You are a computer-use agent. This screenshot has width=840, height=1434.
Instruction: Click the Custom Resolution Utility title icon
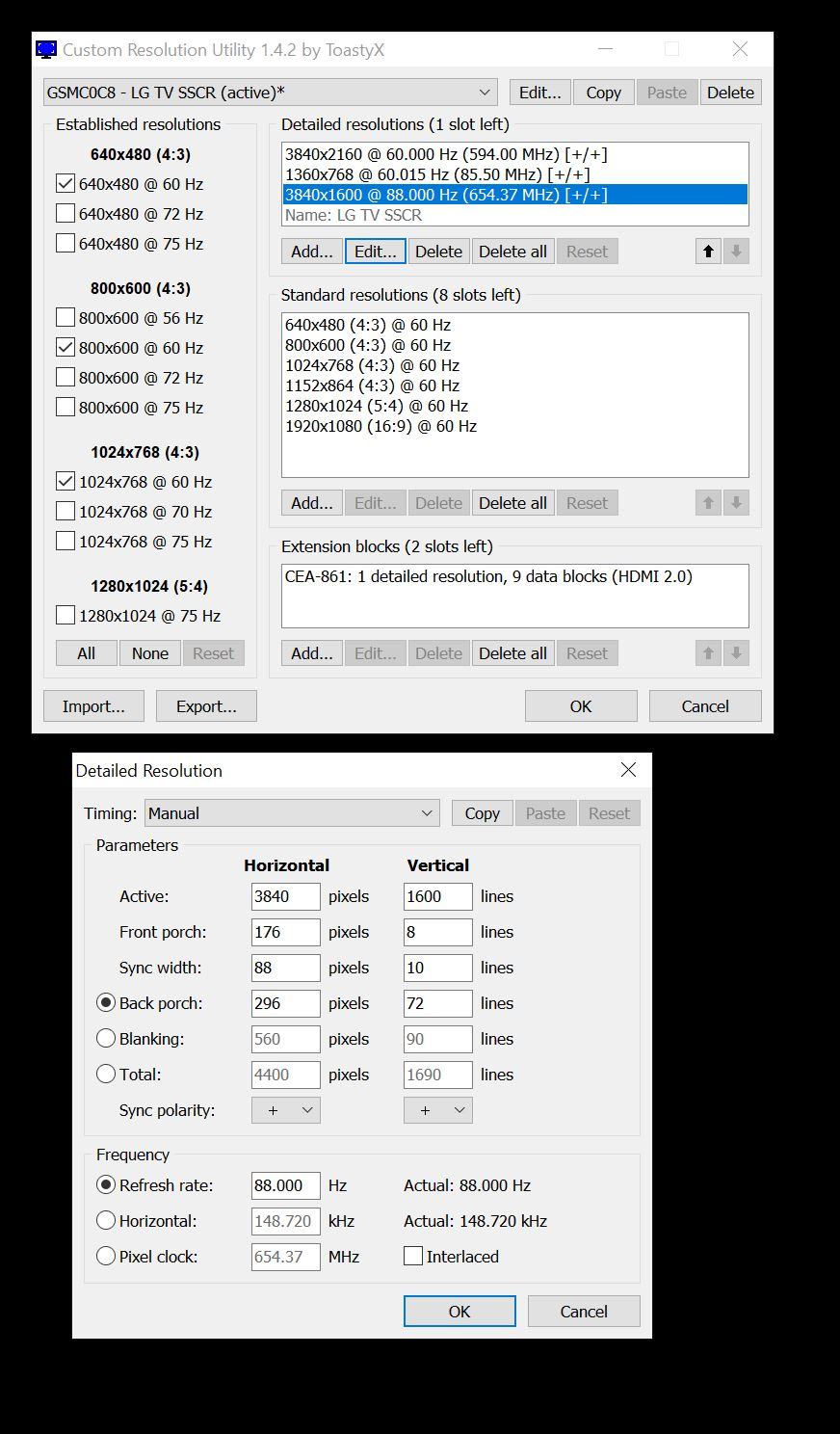[46, 49]
